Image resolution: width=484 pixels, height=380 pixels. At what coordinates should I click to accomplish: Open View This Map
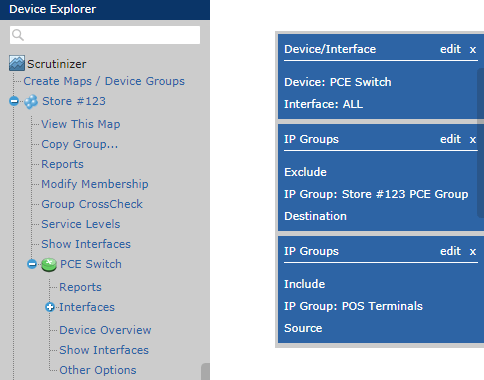tap(81, 124)
